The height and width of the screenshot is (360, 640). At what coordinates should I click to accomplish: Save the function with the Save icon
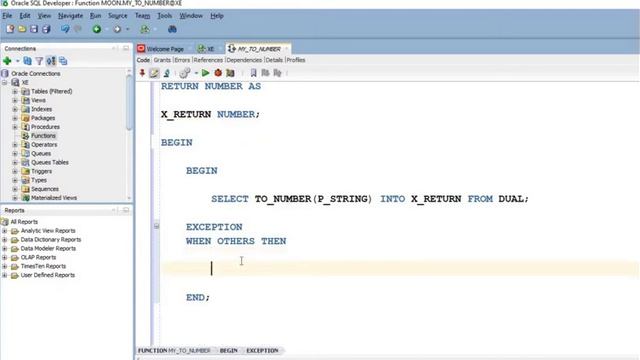click(34, 29)
